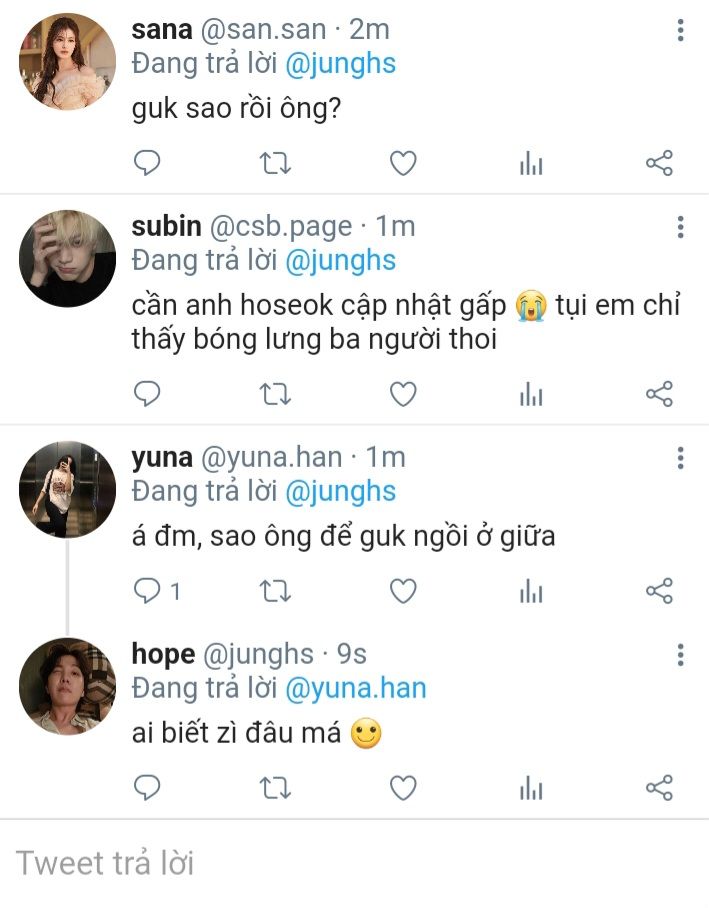Open the @yuna.han mention link
709x908 pixels.
tap(355, 688)
